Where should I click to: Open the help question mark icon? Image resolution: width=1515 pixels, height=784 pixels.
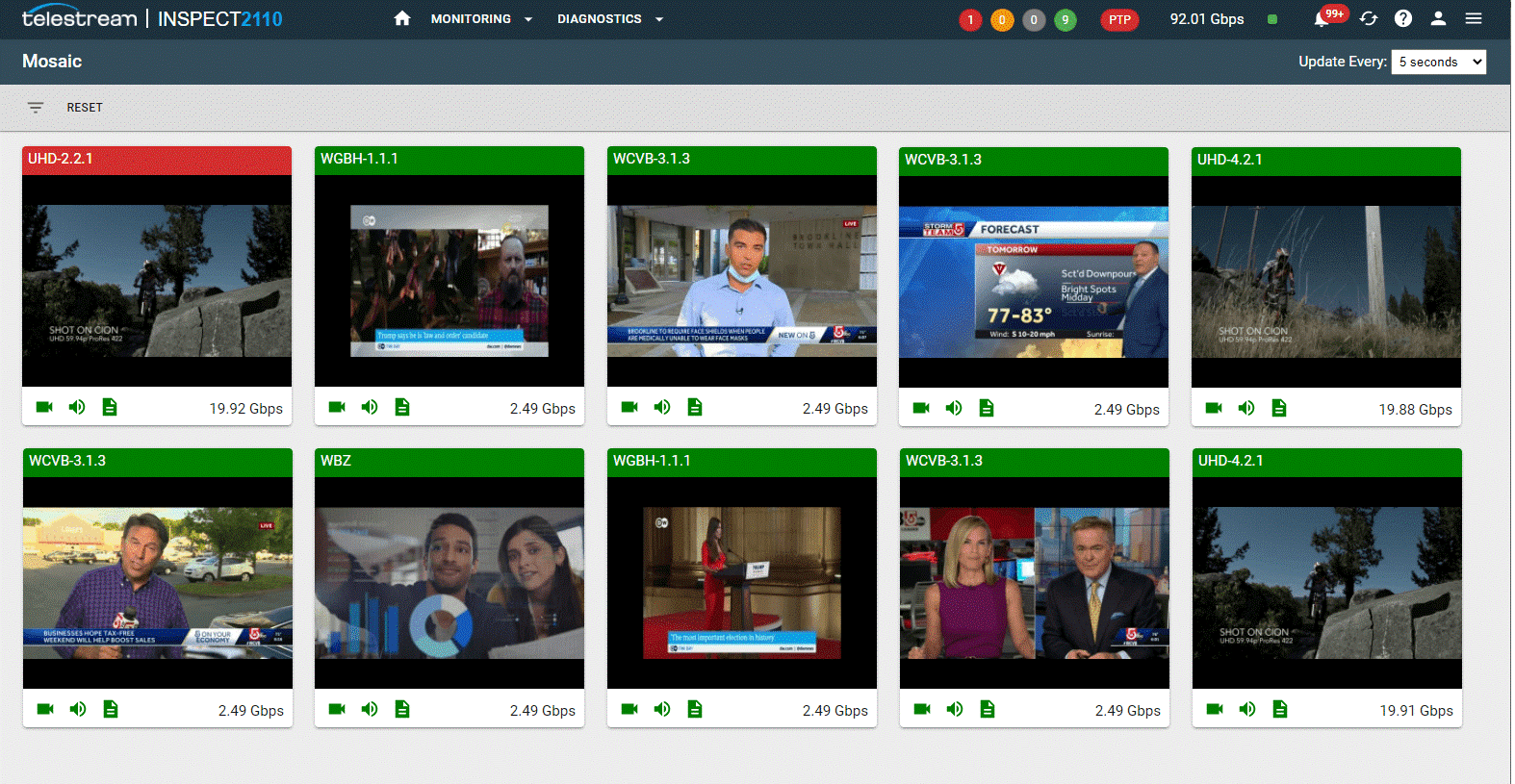tap(1403, 18)
